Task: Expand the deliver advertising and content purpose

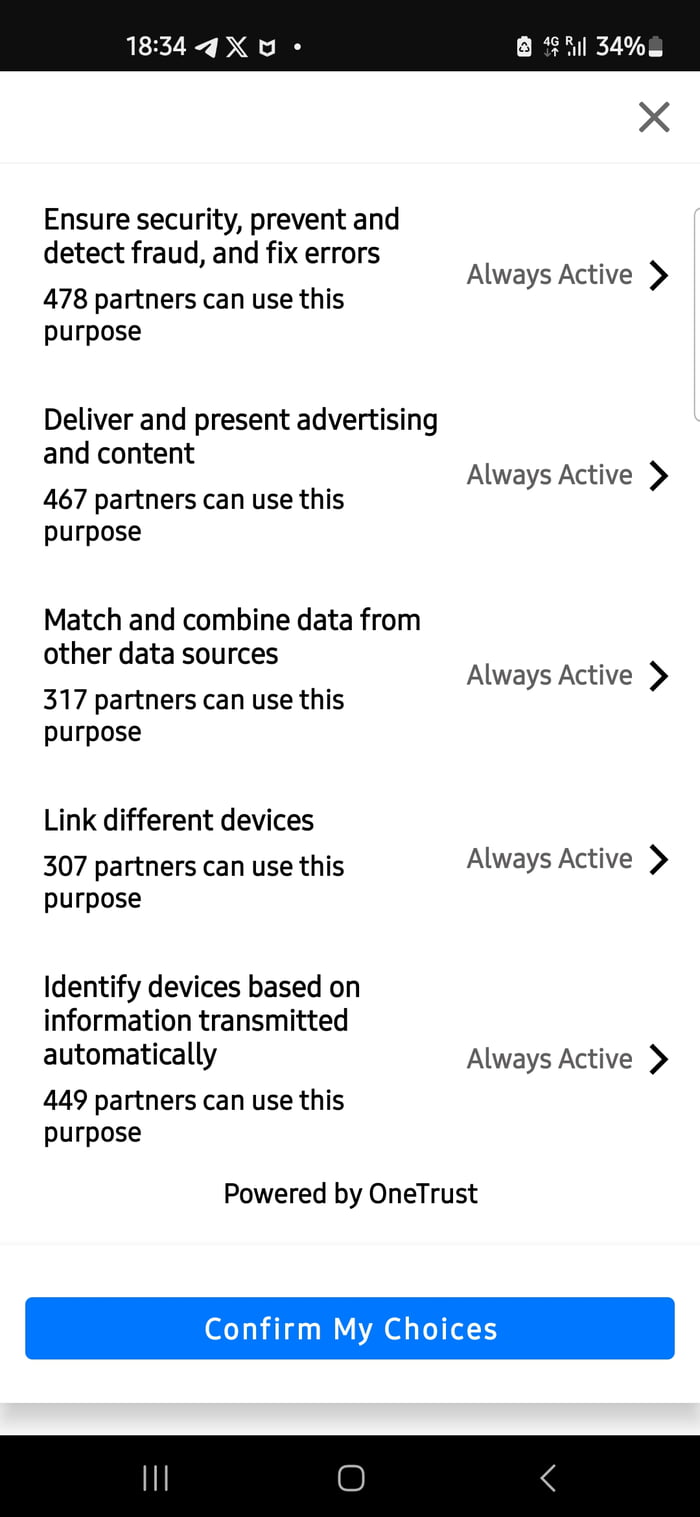Action: 657,475
